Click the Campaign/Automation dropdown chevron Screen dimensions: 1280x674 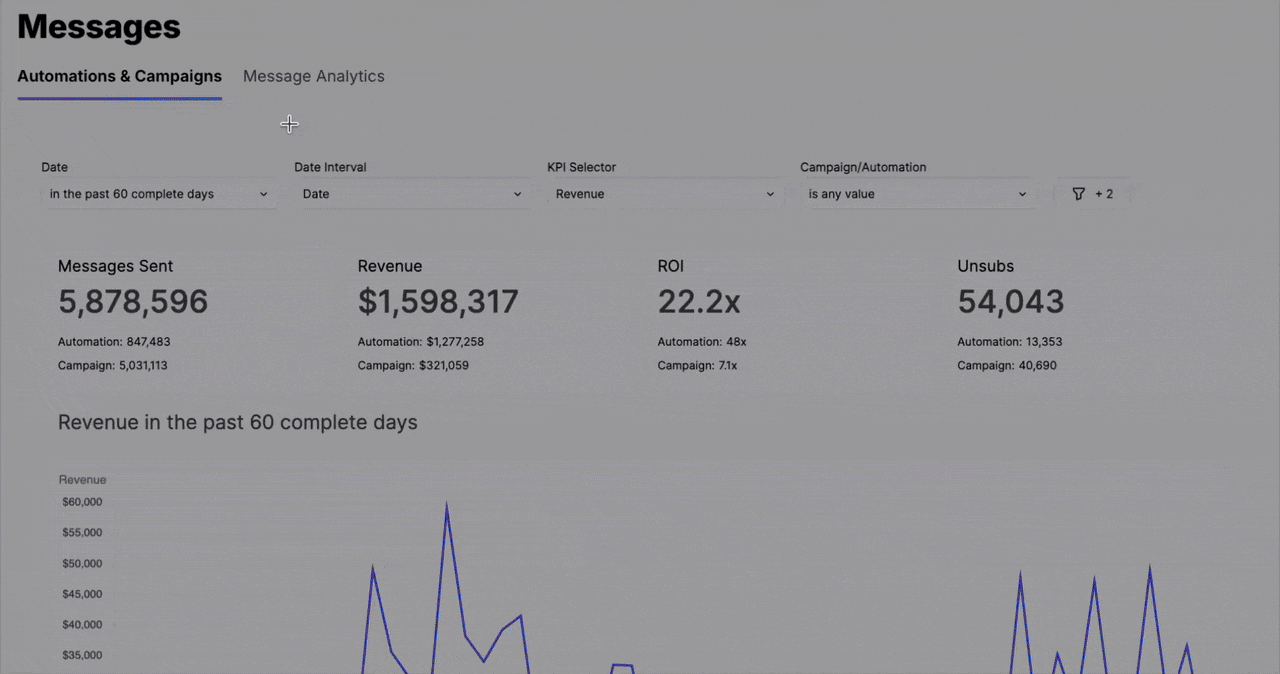pos(1022,194)
